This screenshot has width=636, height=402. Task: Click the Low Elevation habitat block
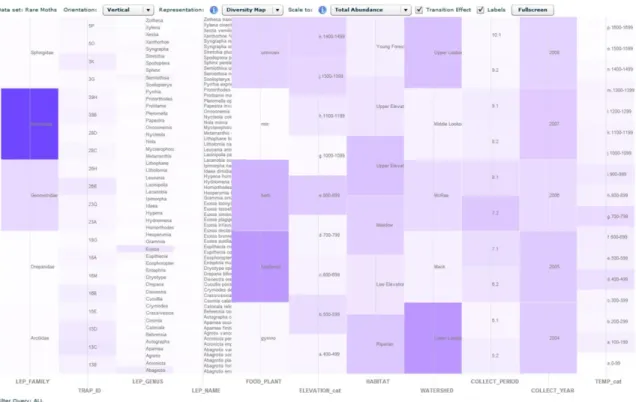pyautogui.click(x=375, y=284)
